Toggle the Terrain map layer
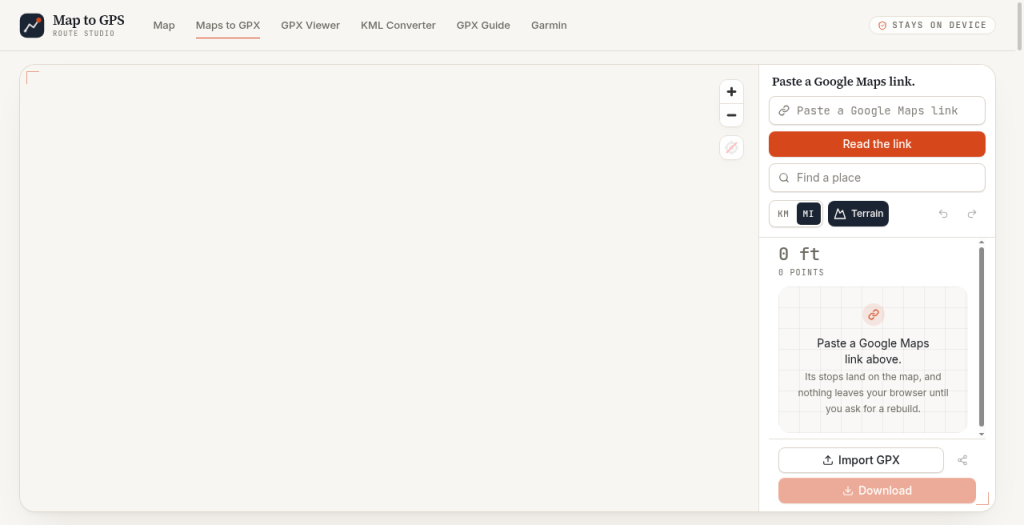Screen dimensions: 1024x525 tap(858, 214)
